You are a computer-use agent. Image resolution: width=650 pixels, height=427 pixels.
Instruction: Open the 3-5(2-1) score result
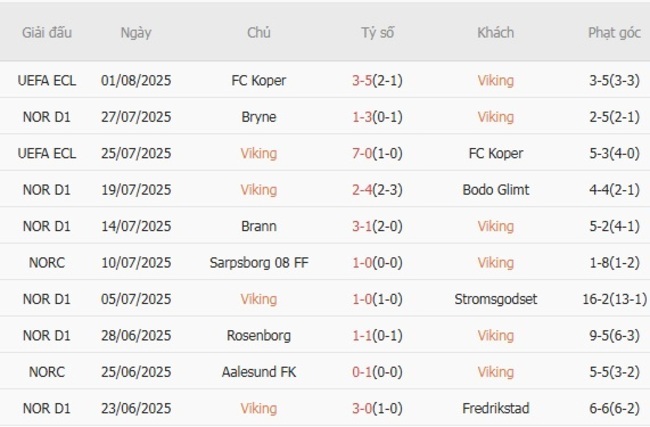(377, 81)
